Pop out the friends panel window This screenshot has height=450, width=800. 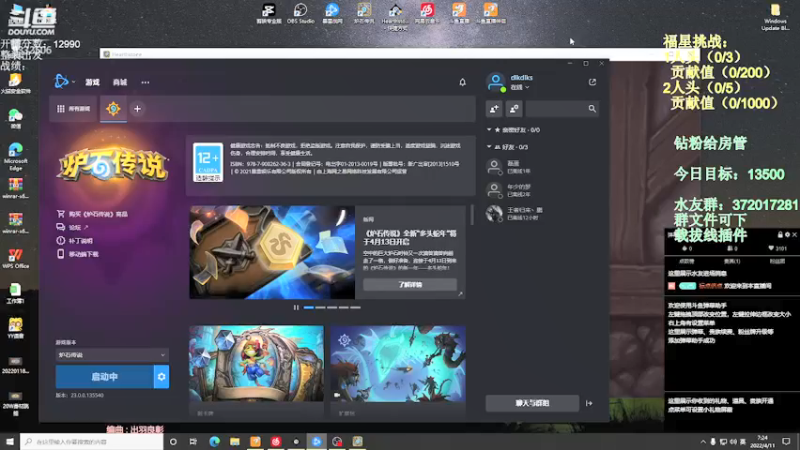point(592,82)
